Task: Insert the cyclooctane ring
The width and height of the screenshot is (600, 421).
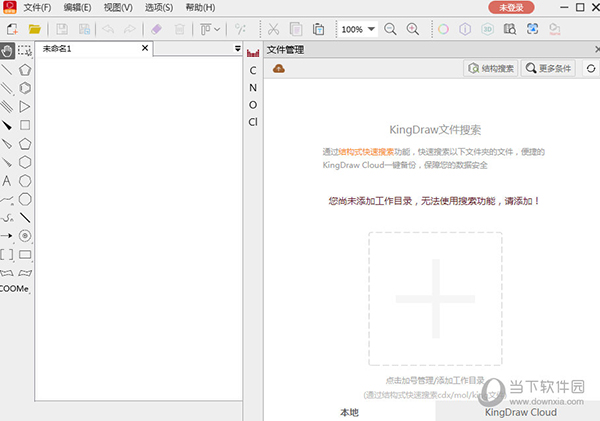Action: tap(25, 199)
